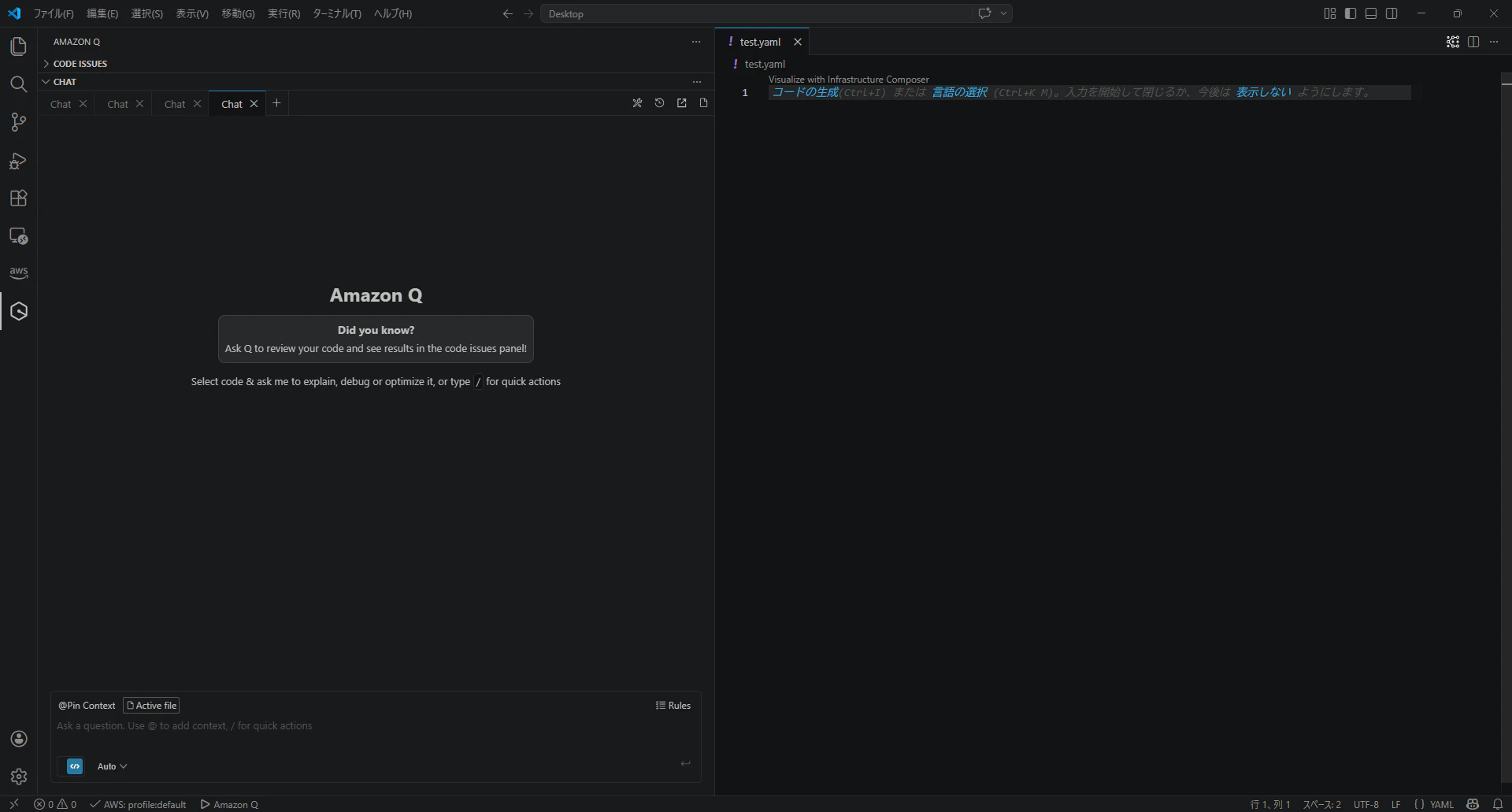Screen dimensions: 1512x812
Task: Open the Explorer view in activity bar
Action: tap(19, 46)
